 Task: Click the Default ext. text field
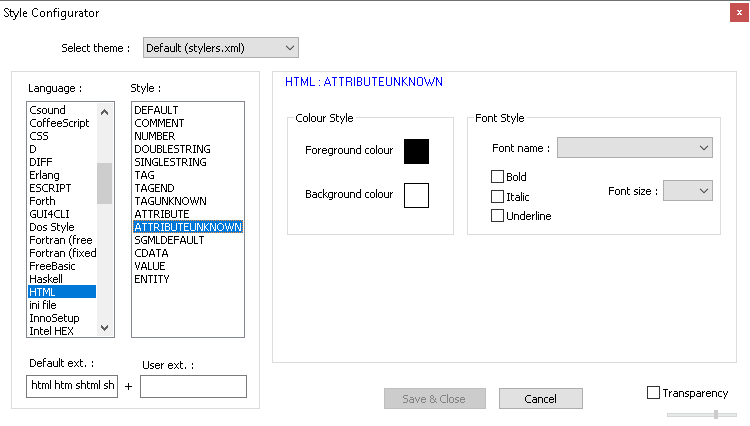72,386
